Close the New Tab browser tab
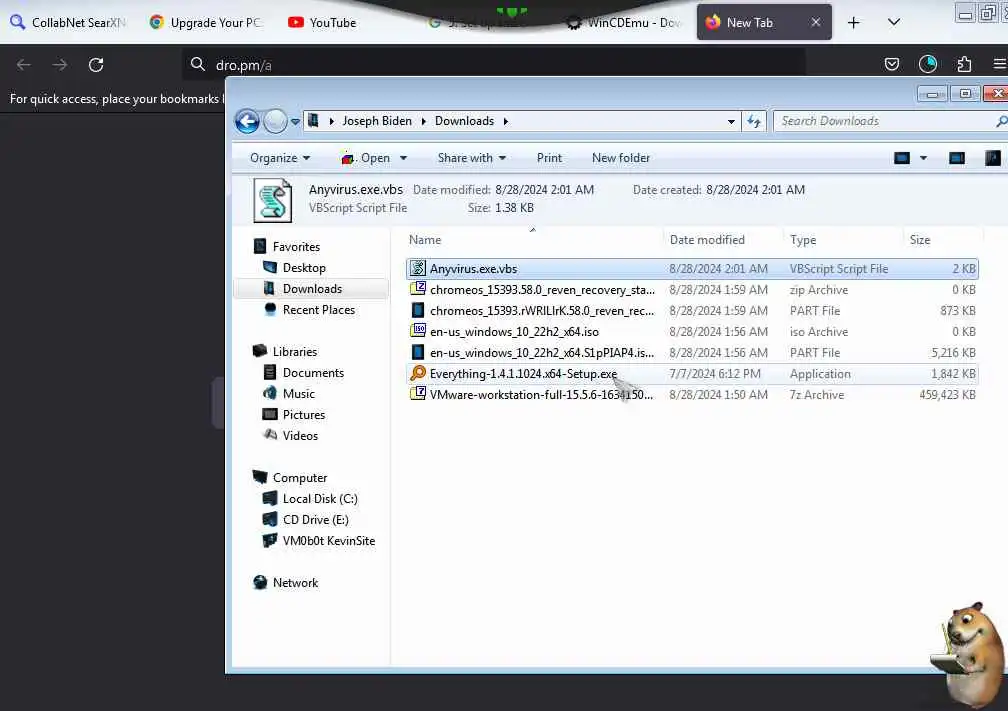The image size is (1008, 711). coord(815,22)
